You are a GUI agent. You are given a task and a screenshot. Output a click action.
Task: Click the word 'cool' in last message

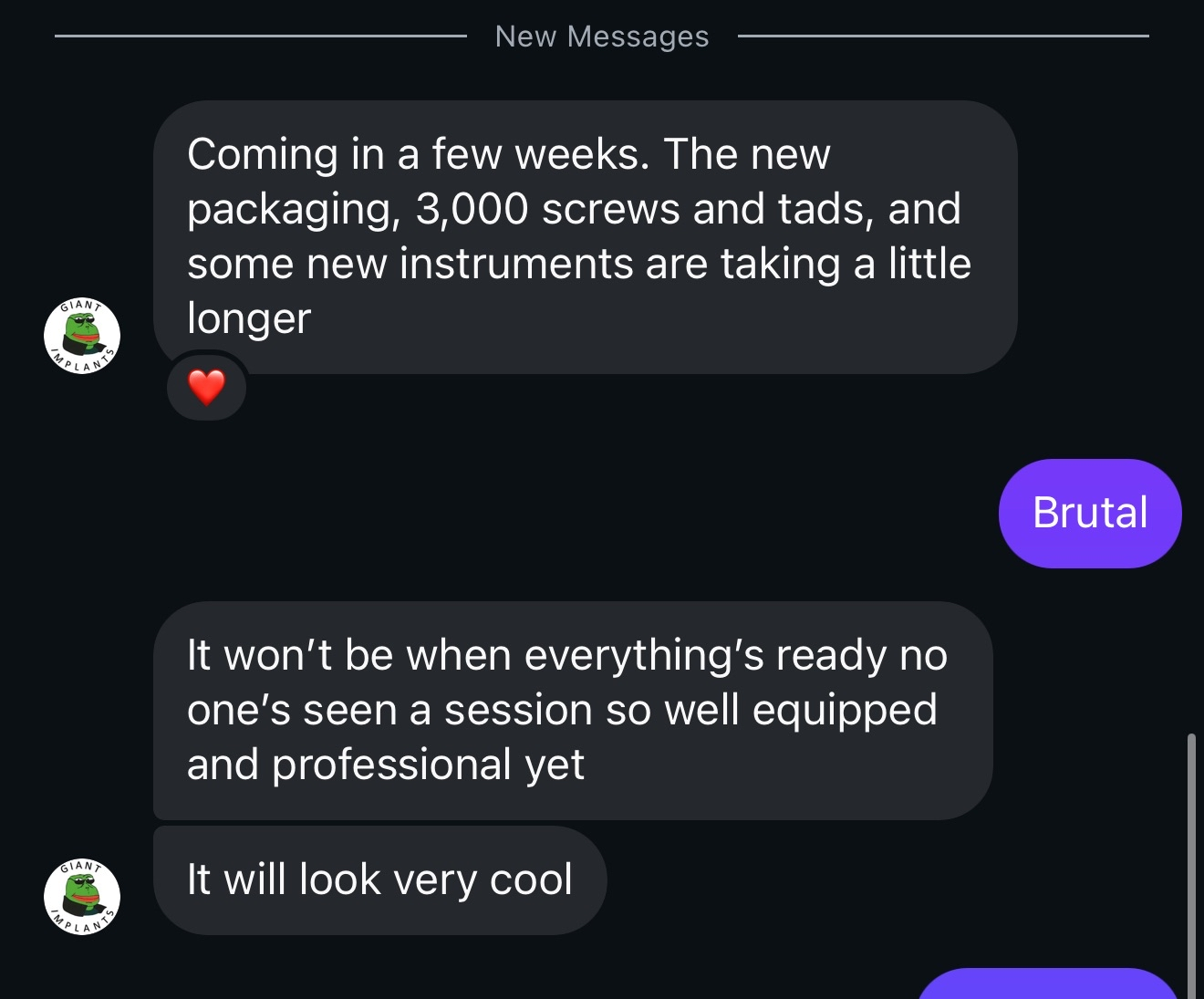531,879
